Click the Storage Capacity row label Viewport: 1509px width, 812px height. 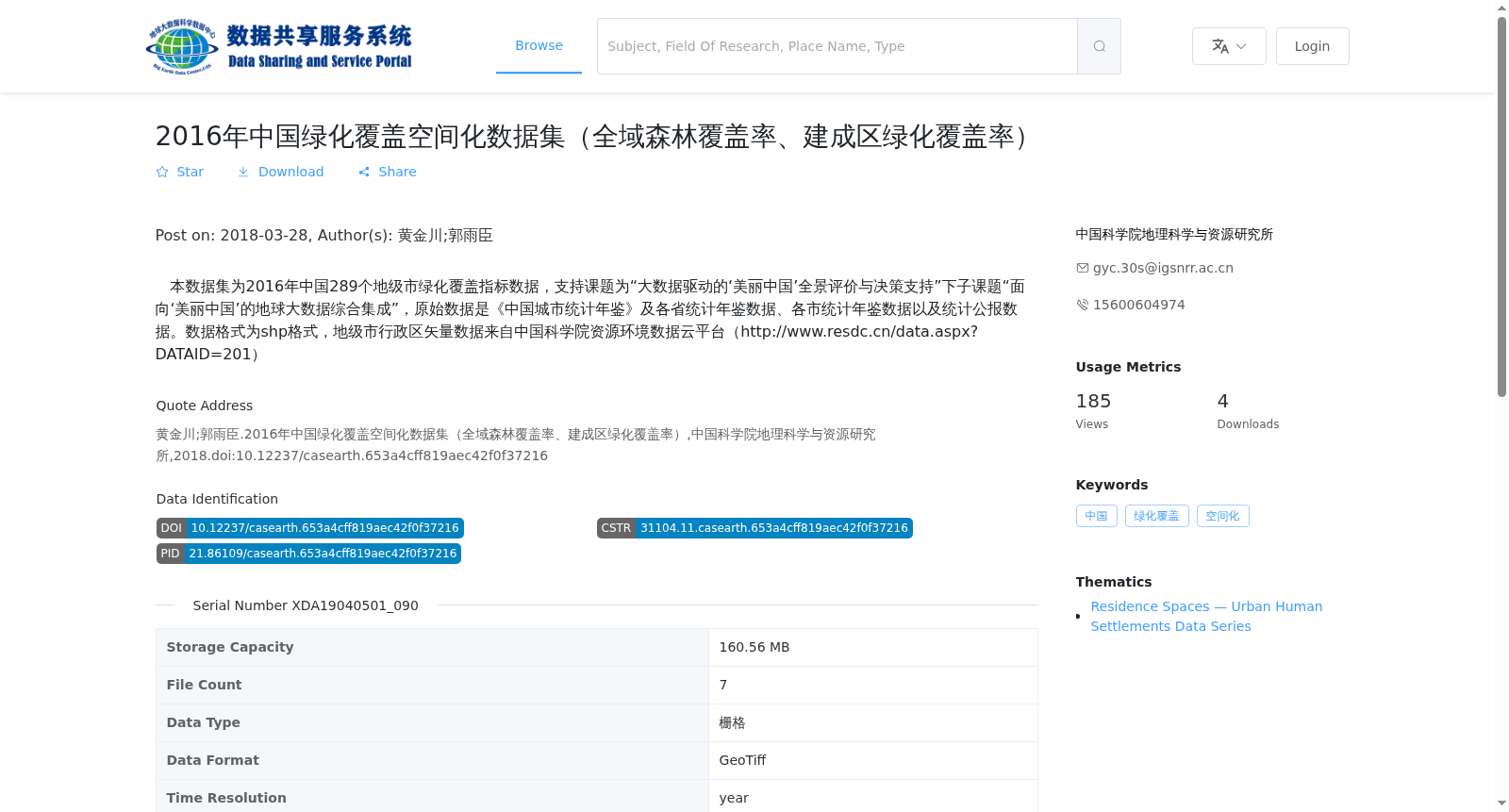pos(230,647)
